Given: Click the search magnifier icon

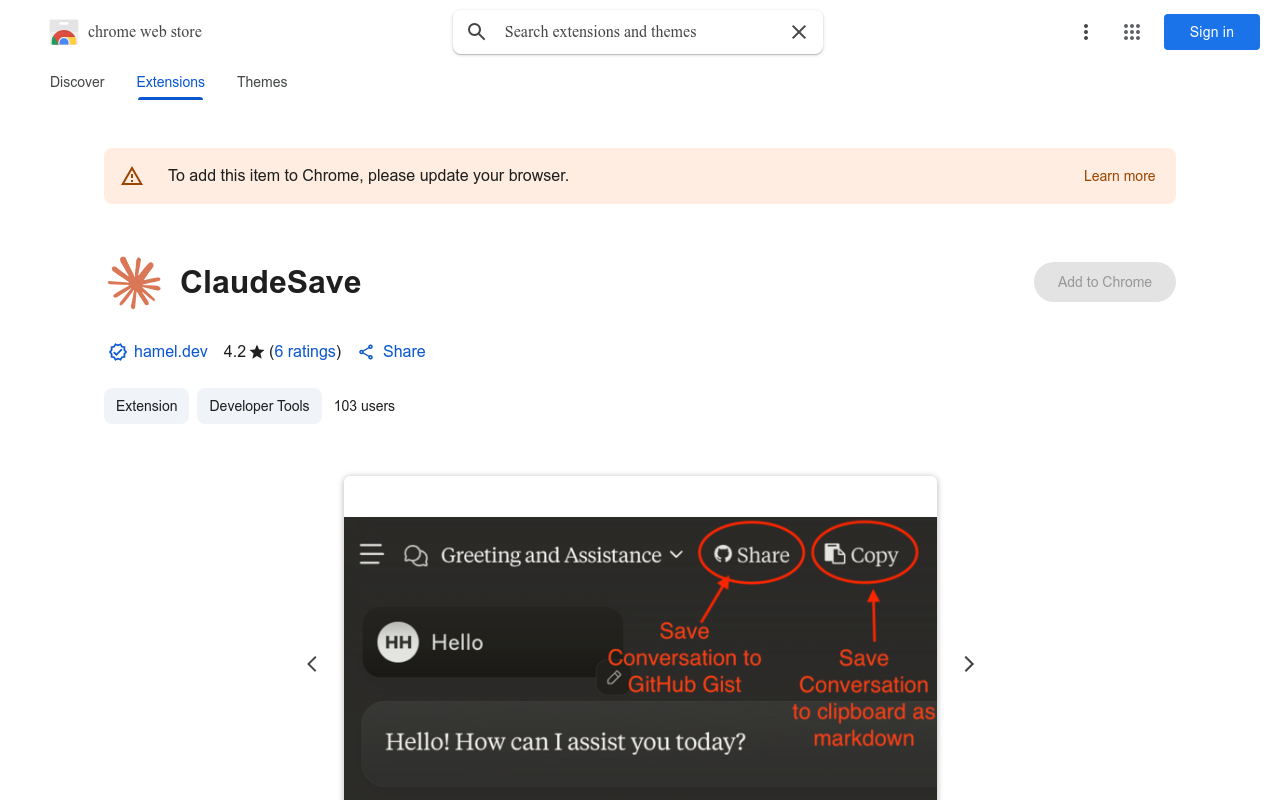Looking at the screenshot, I should point(477,32).
